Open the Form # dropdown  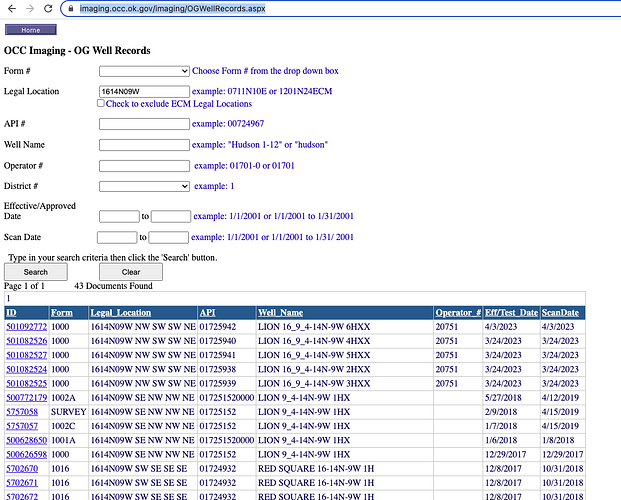coord(144,71)
